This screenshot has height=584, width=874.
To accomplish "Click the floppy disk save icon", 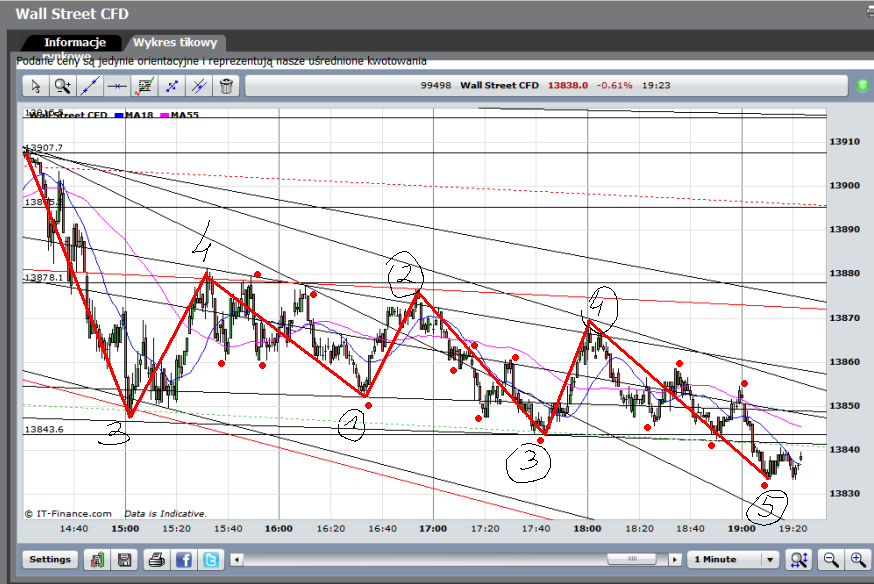I will point(124,560).
